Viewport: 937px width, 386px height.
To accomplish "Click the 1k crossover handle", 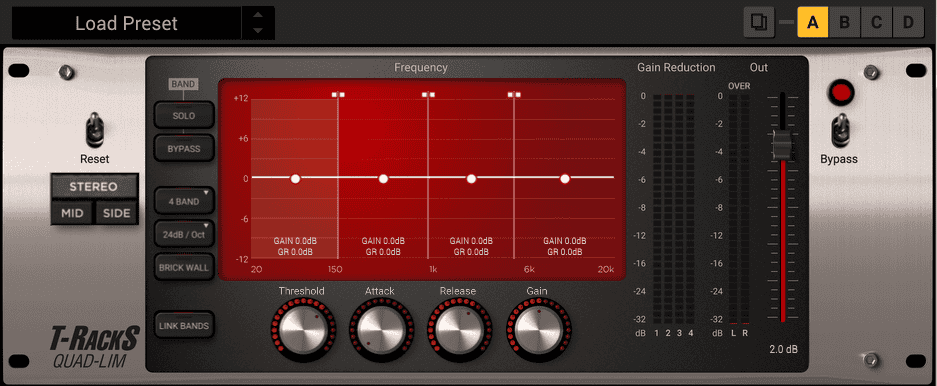I will [x=428, y=94].
